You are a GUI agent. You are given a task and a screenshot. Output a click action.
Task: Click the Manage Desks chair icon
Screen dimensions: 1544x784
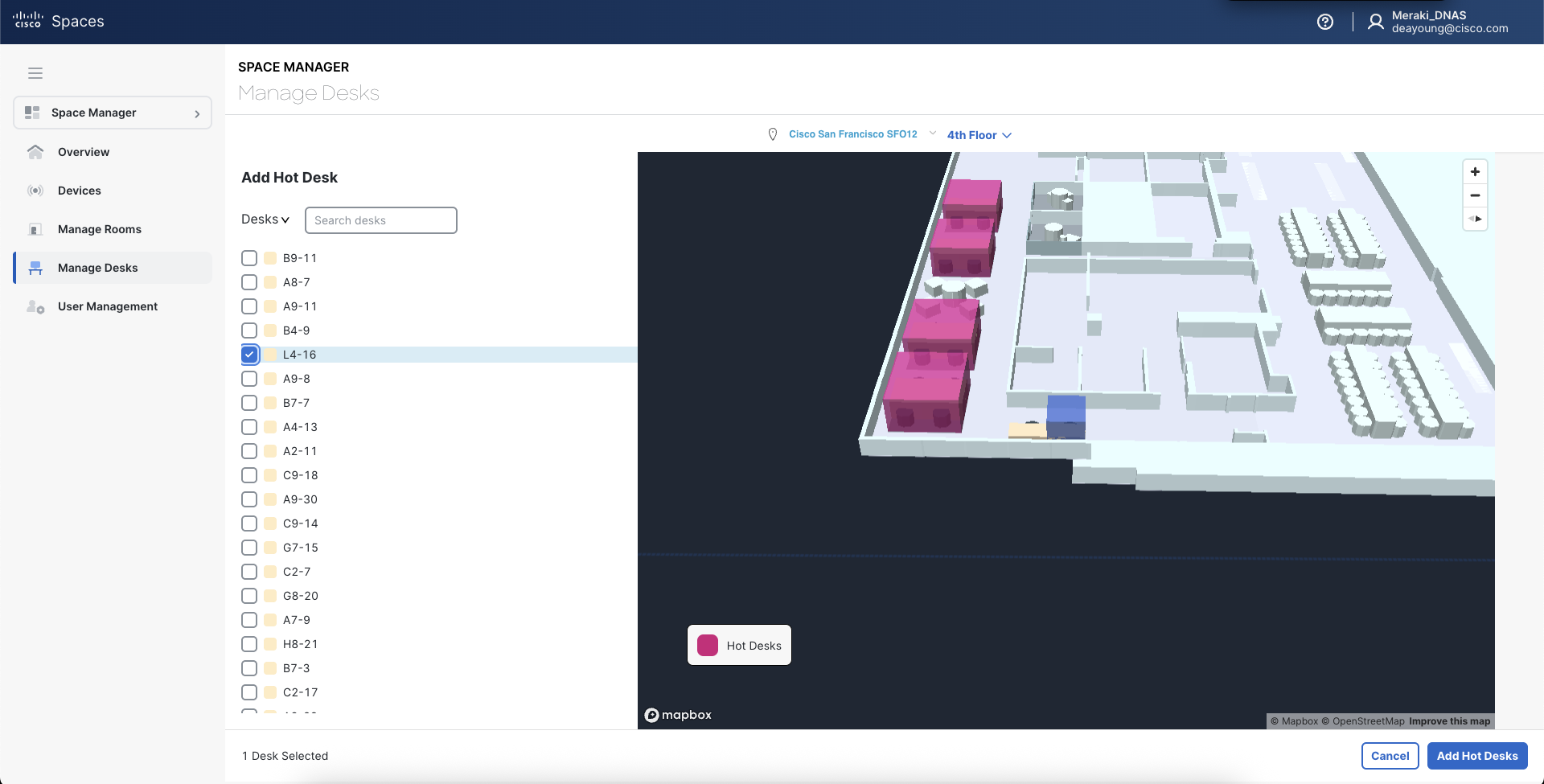pos(35,267)
